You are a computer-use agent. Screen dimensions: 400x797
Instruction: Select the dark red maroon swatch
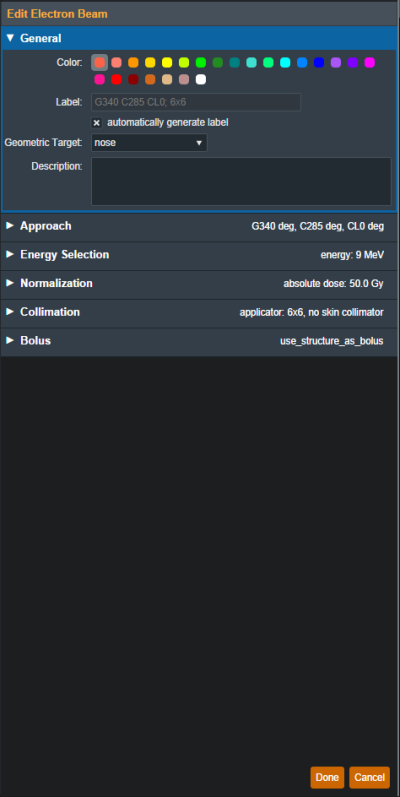coord(133,80)
